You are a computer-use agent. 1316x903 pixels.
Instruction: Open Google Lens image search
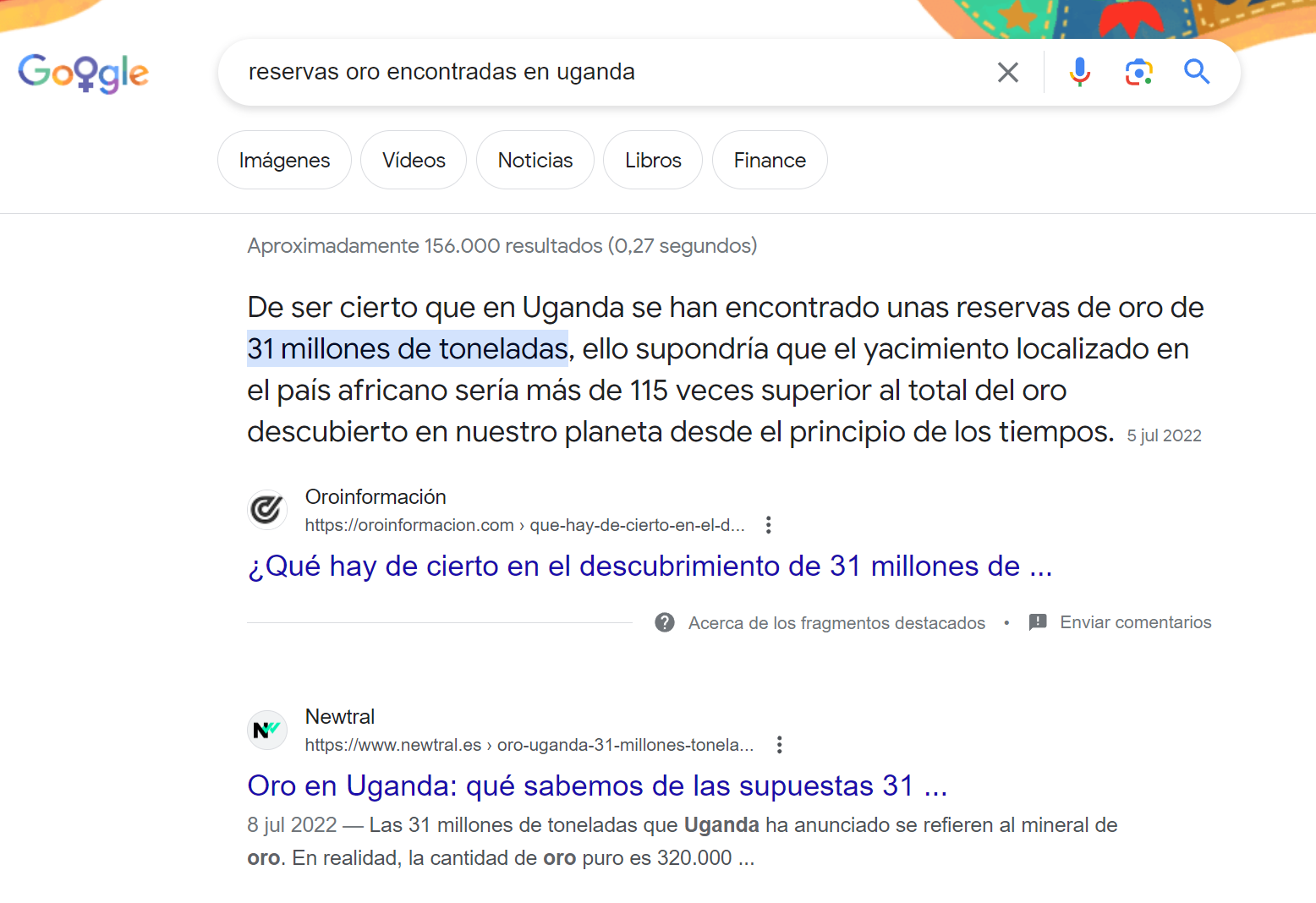(1138, 73)
